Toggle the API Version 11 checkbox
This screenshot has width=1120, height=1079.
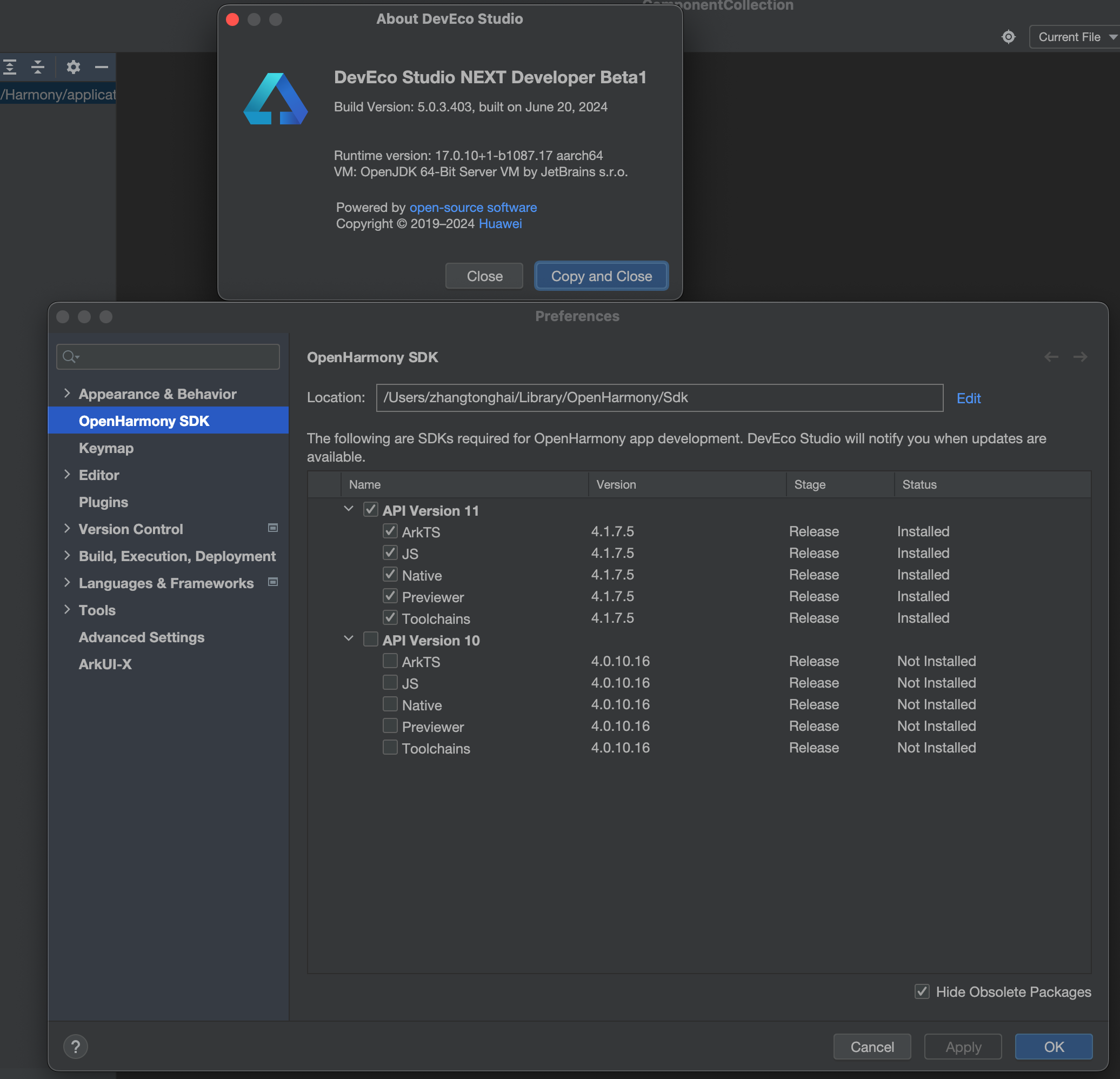[370, 509]
